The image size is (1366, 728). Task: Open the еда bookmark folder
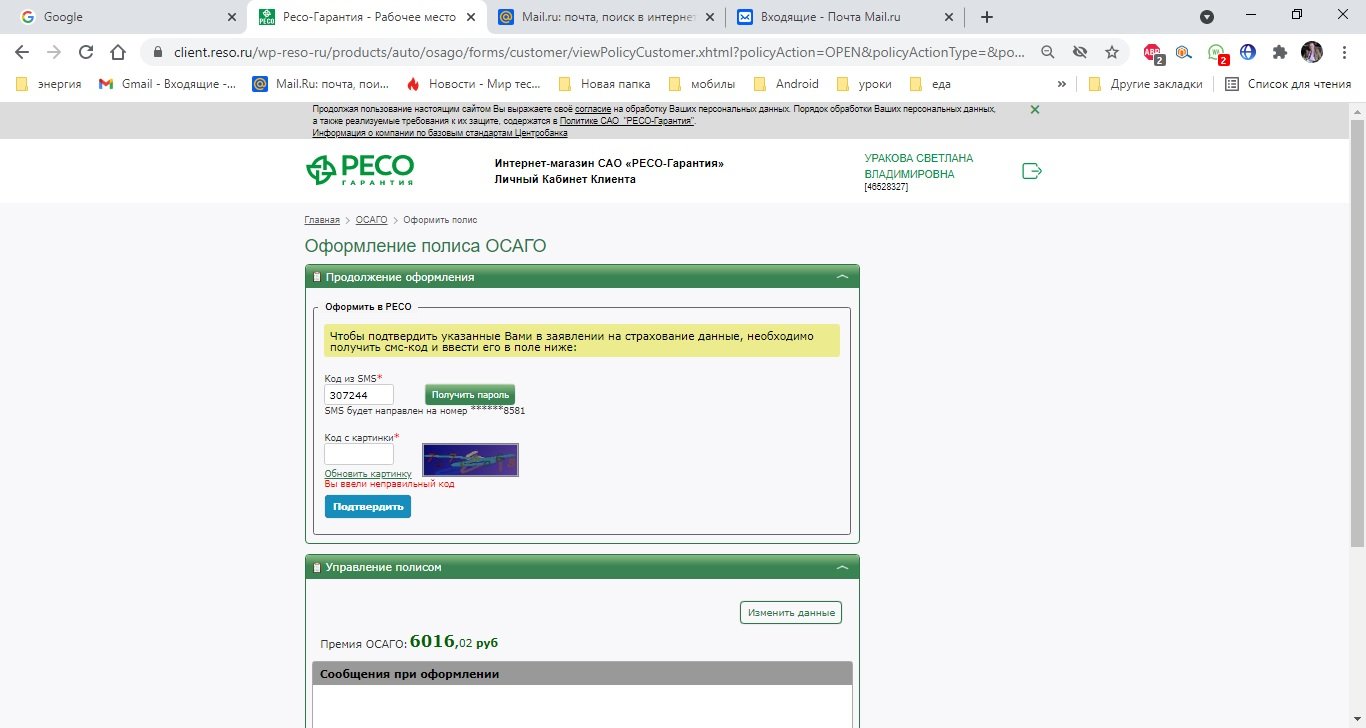point(929,84)
